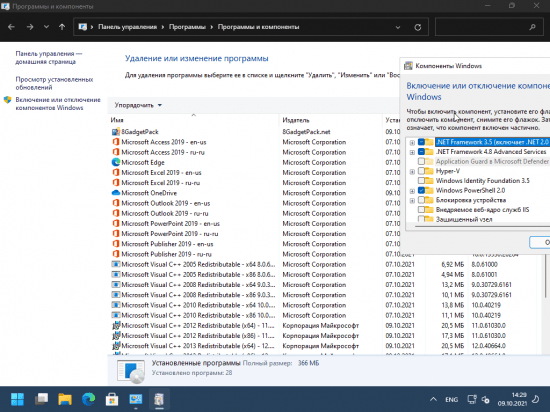Switch to Control Panel taskbar icon
The width and height of the screenshot is (550, 412).
click(135, 399)
